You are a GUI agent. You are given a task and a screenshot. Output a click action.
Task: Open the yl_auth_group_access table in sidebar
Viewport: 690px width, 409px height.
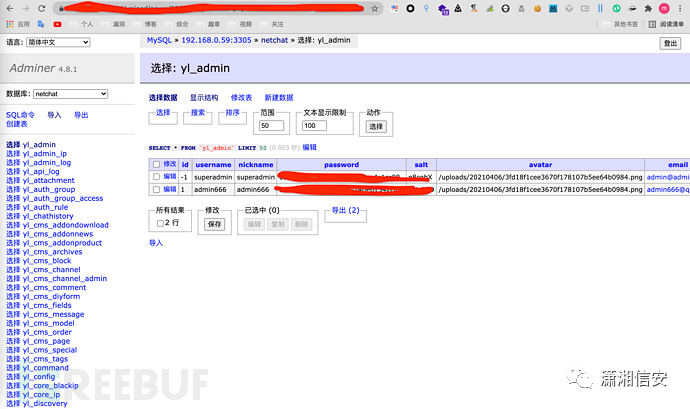62,198
